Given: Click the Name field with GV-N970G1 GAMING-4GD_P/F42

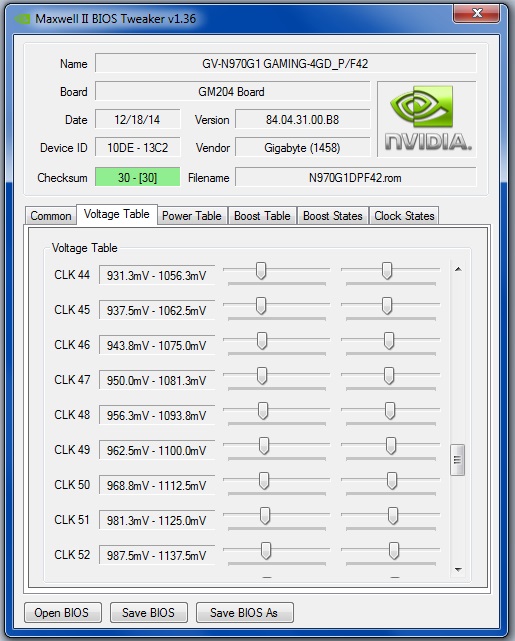Looking at the screenshot, I should click(x=285, y=63).
